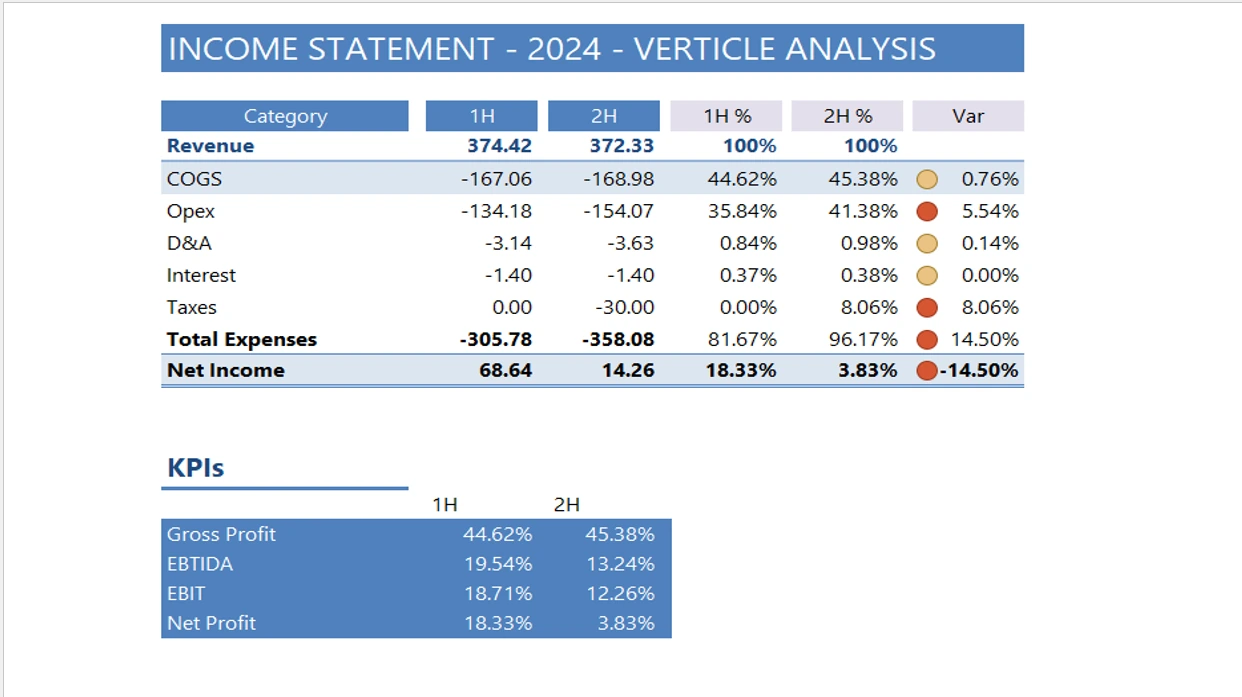Image resolution: width=1242 pixels, height=697 pixels.
Task: Click Opex 1H % value 35.84%
Action: pos(742,212)
